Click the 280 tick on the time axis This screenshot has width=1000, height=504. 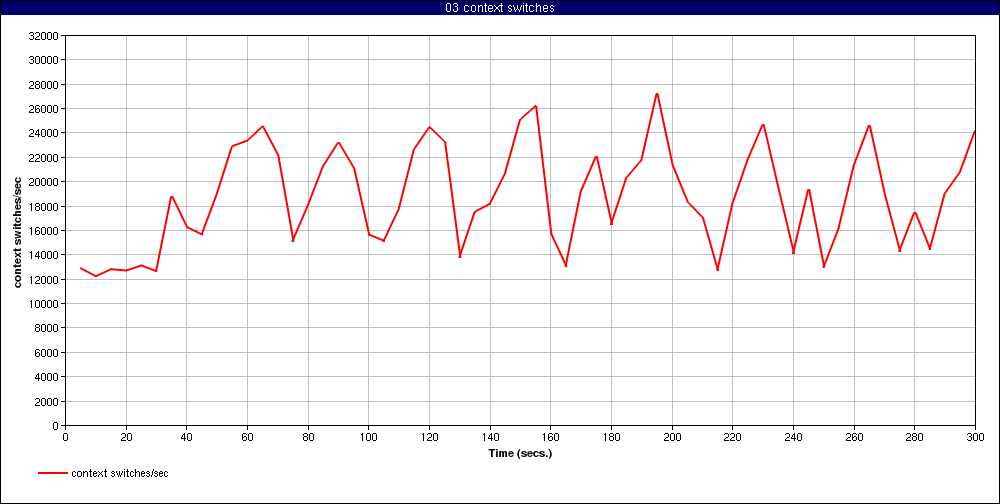[x=915, y=438]
